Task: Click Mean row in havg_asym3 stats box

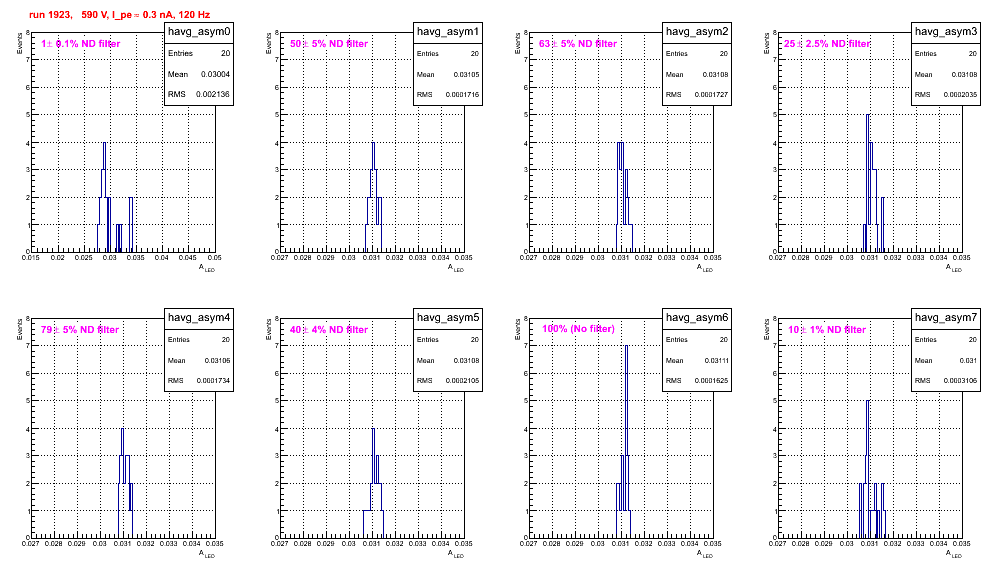Action: [x=946, y=74]
